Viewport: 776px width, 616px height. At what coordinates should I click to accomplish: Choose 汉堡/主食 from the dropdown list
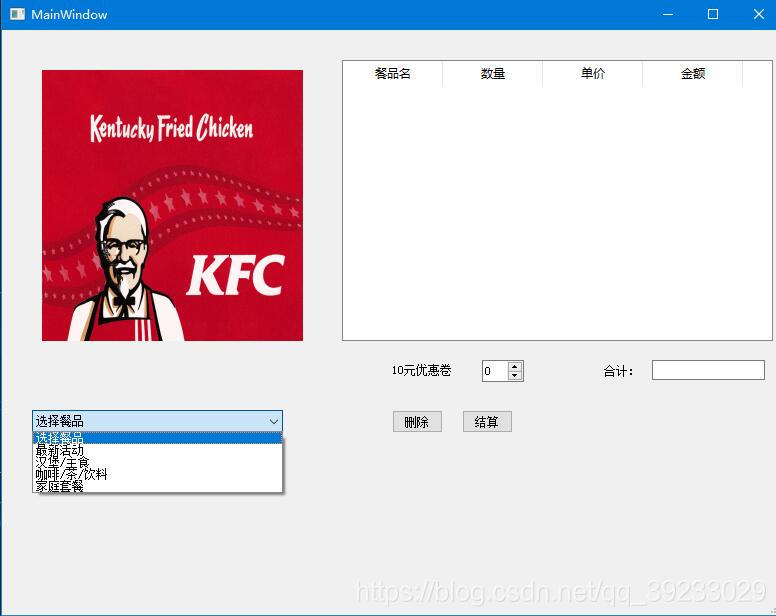157,462
